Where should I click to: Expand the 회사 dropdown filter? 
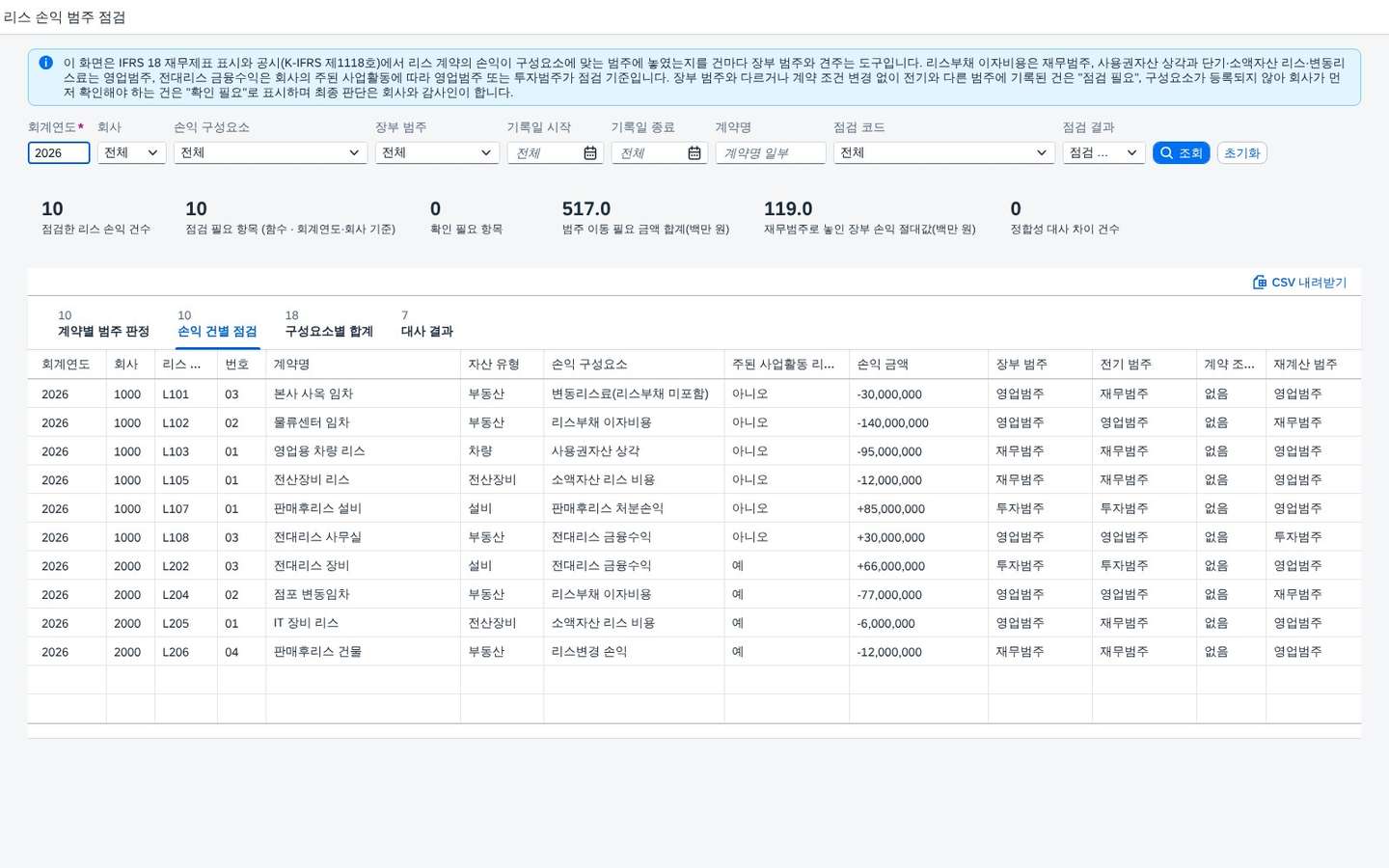click(132, 152)
